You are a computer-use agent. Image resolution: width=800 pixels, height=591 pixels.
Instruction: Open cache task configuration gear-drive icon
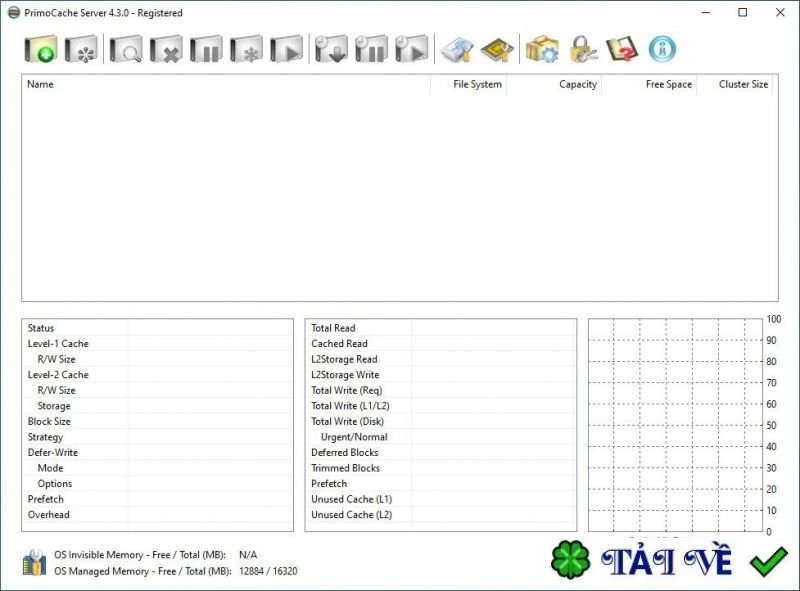[x=81, y=49]
